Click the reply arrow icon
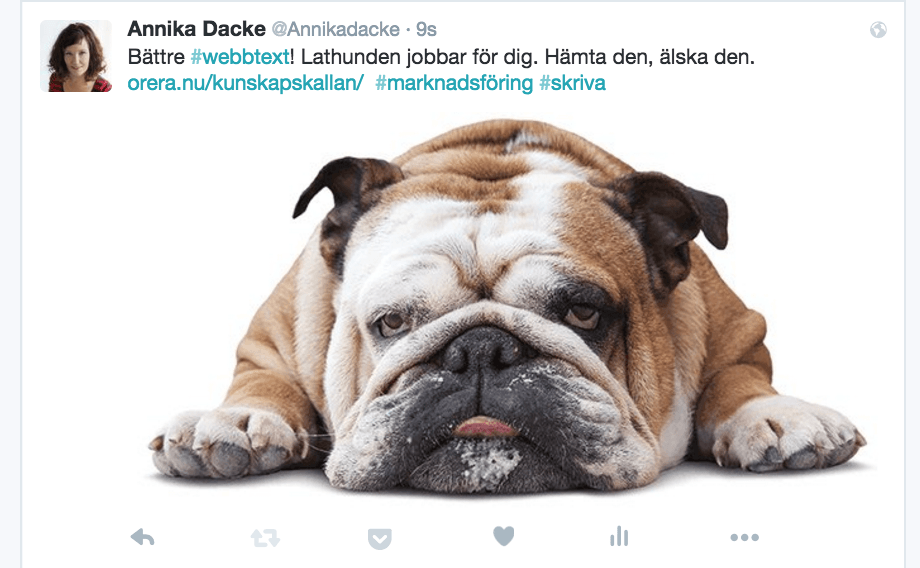 143,537
